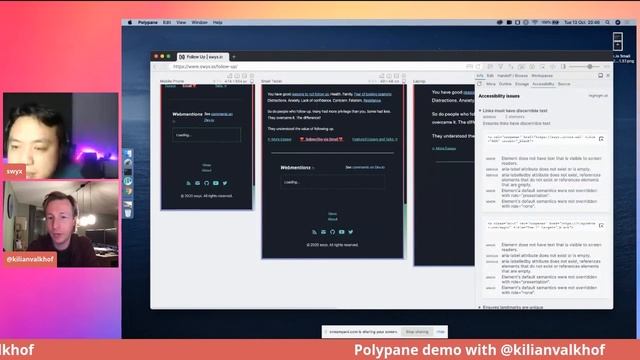Select the Workspaces tab in the panel header

[542, 76]
